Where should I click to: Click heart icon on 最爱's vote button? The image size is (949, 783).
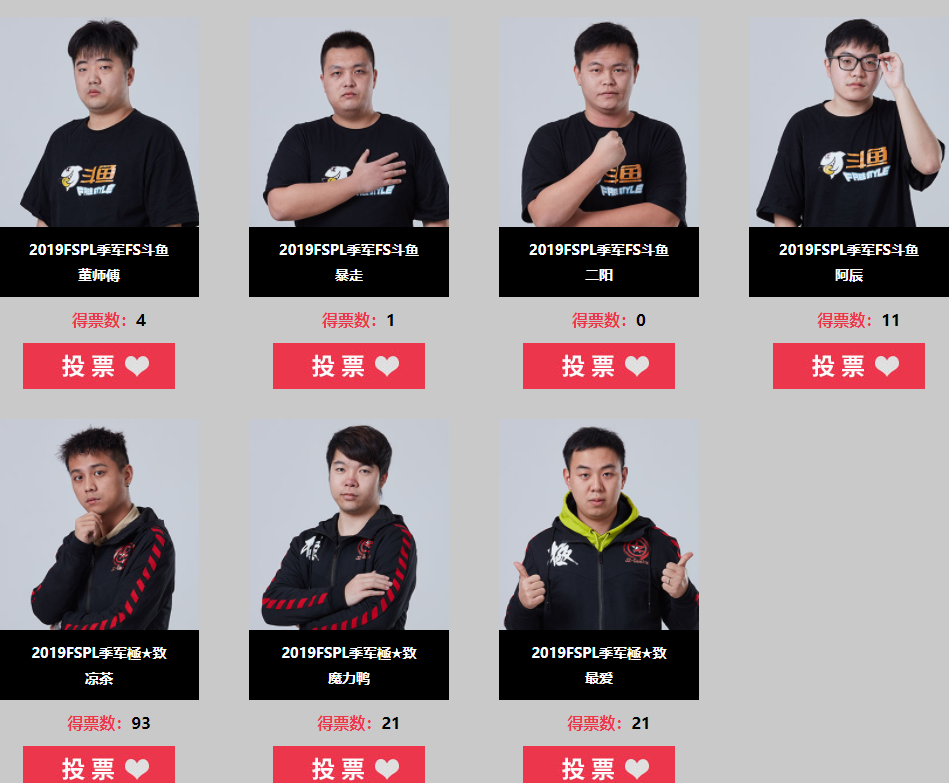pyautogui.click(x=637, y=768)
